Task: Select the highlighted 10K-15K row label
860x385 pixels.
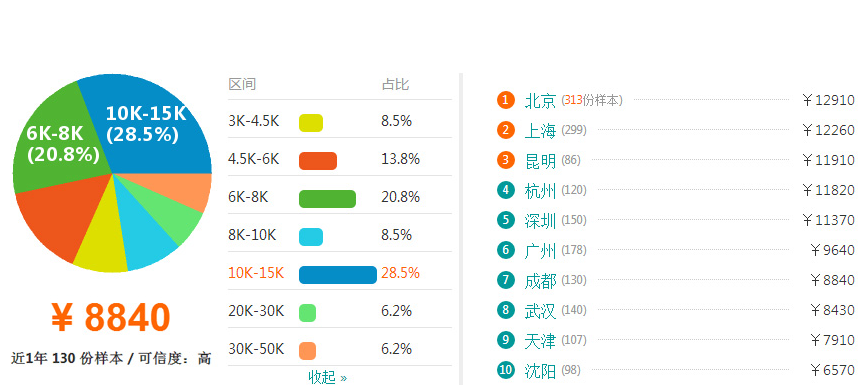Action: coord(256,273)
